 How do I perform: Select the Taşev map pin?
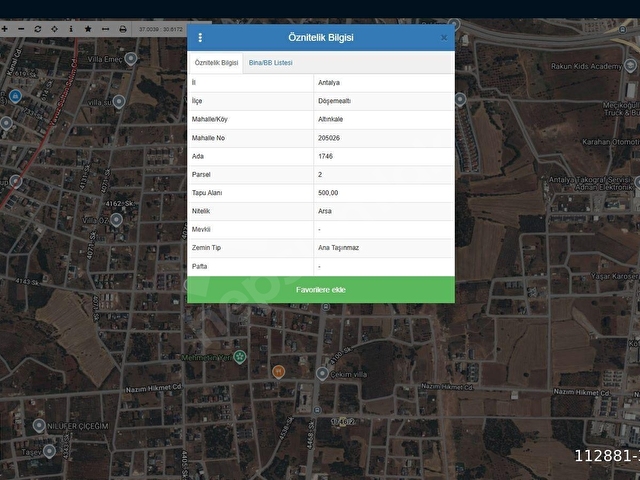point(49,451)
